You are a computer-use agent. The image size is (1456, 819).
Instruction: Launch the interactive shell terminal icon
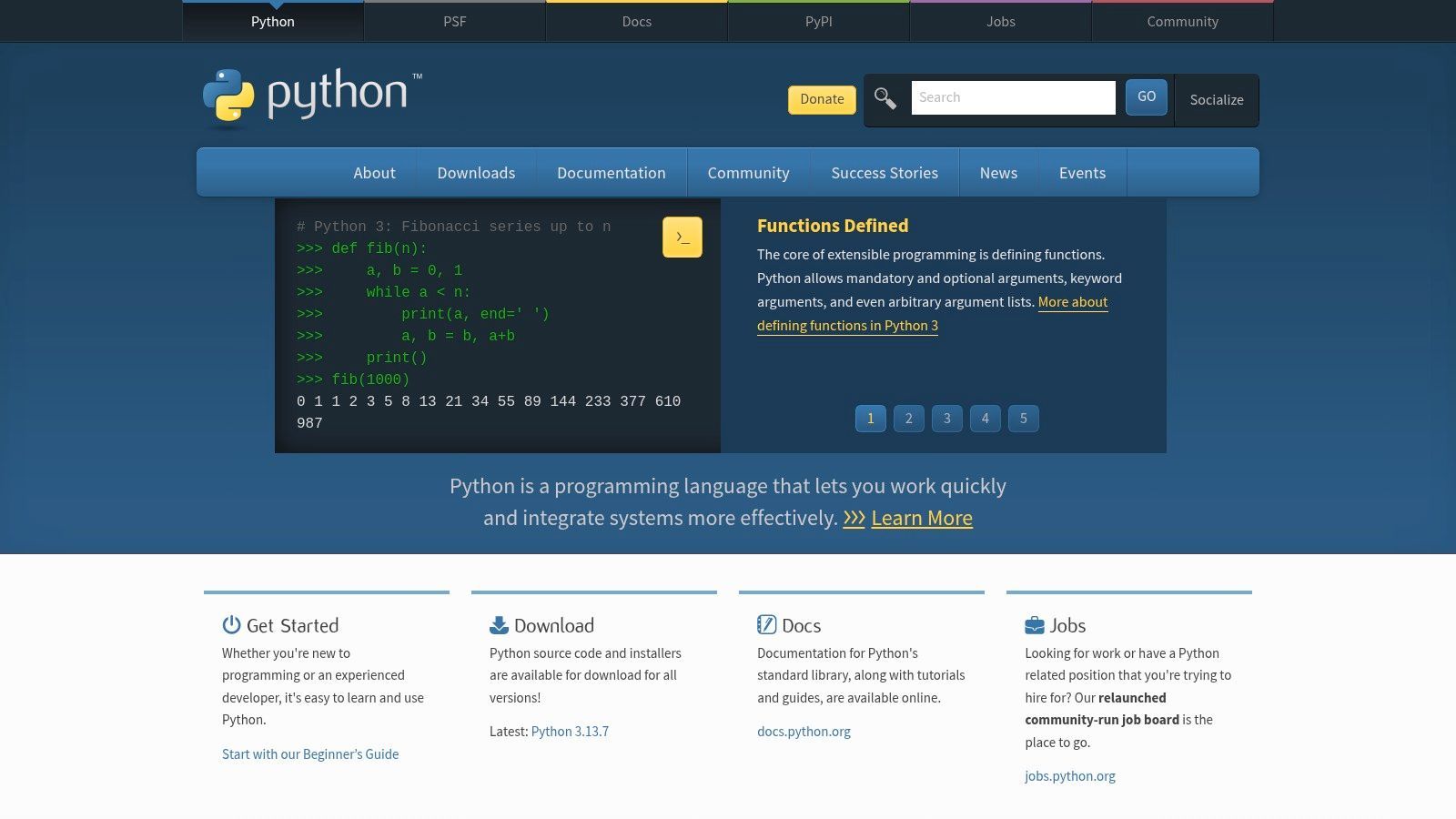682,238
